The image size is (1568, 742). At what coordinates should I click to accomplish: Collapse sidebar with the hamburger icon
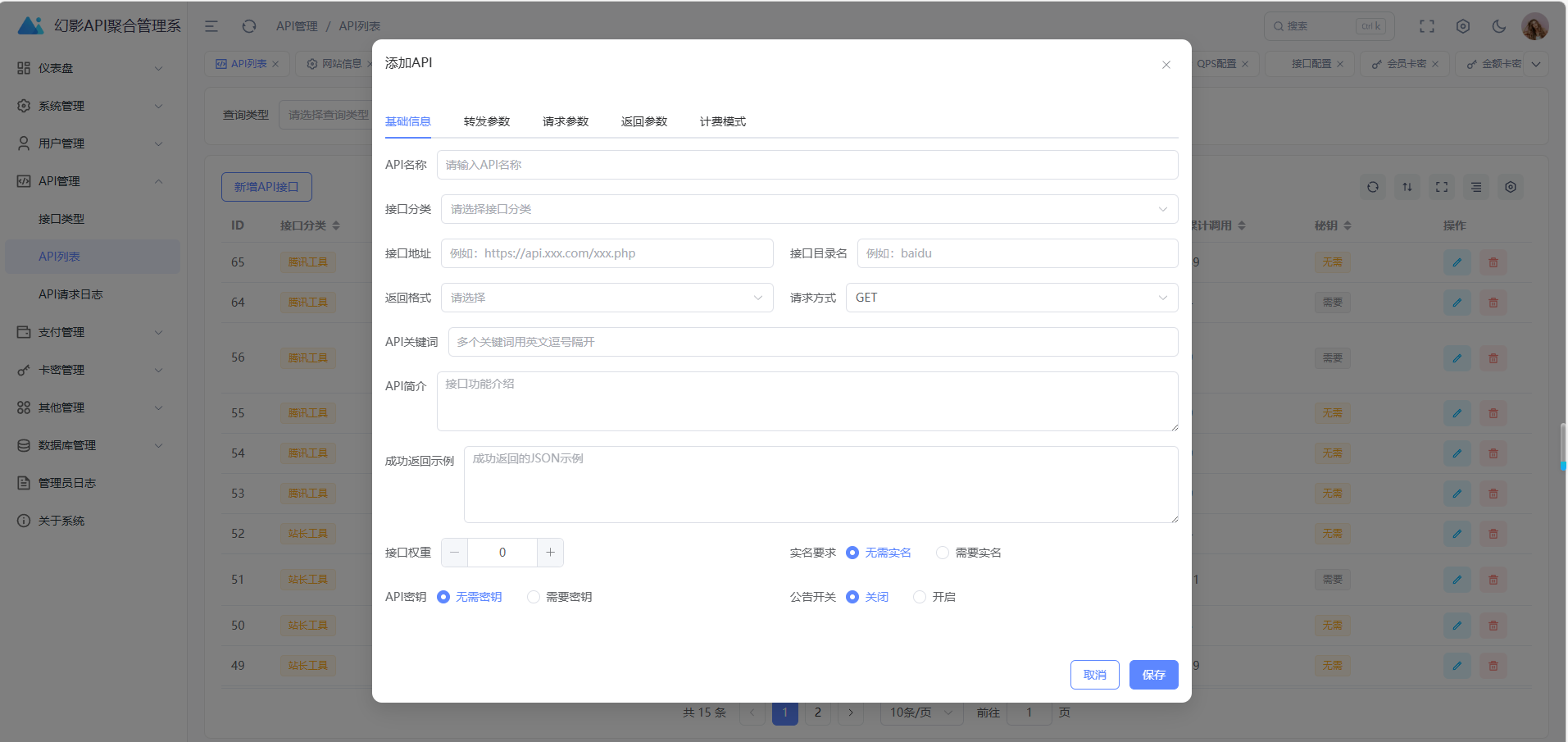[x=211, y=26]
